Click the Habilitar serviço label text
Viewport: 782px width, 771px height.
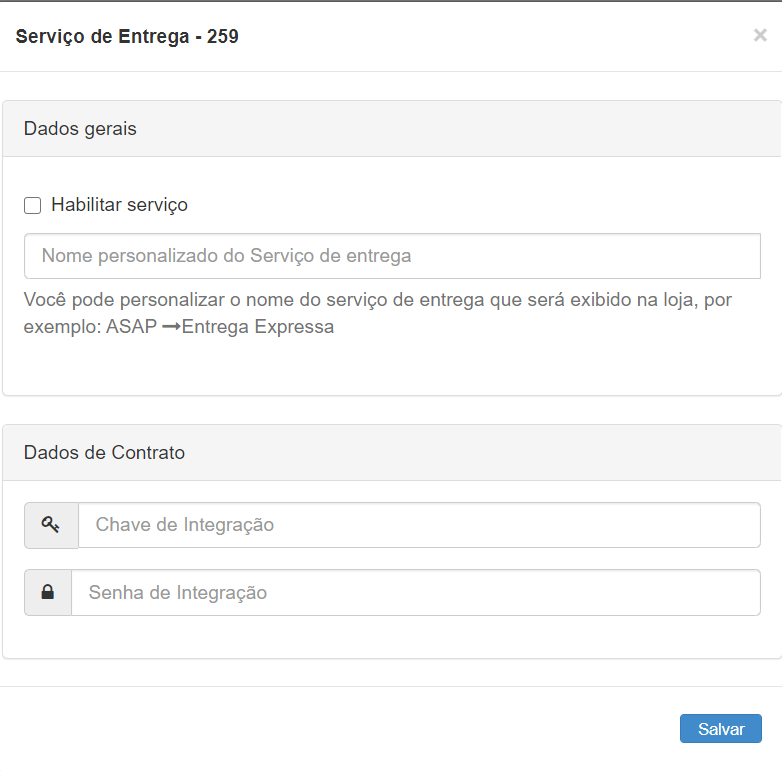[119, 205]
